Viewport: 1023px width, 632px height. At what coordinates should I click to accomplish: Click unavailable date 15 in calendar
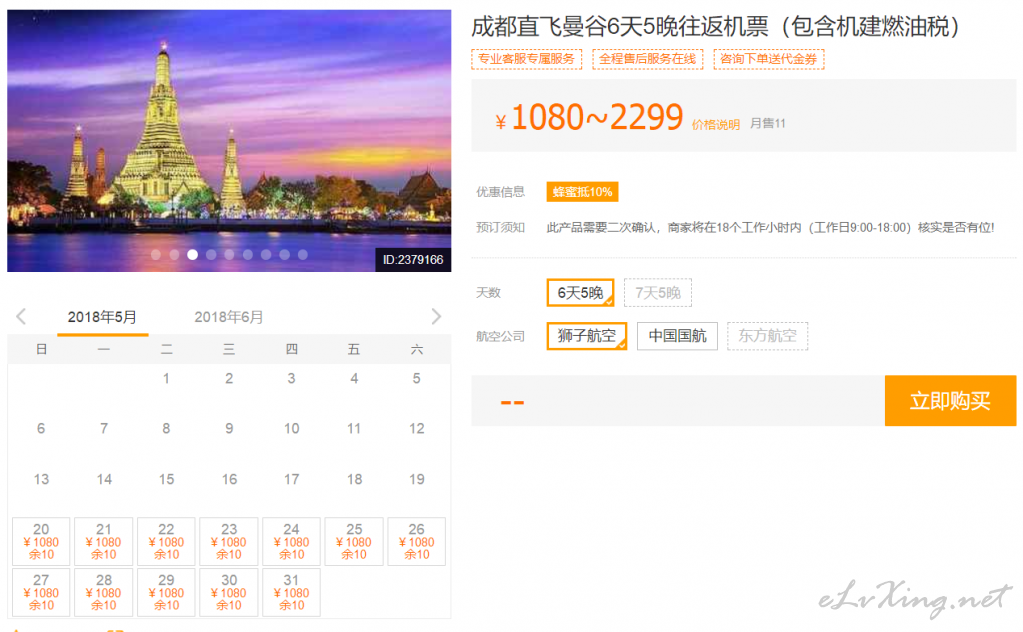(x=166, y=479)
